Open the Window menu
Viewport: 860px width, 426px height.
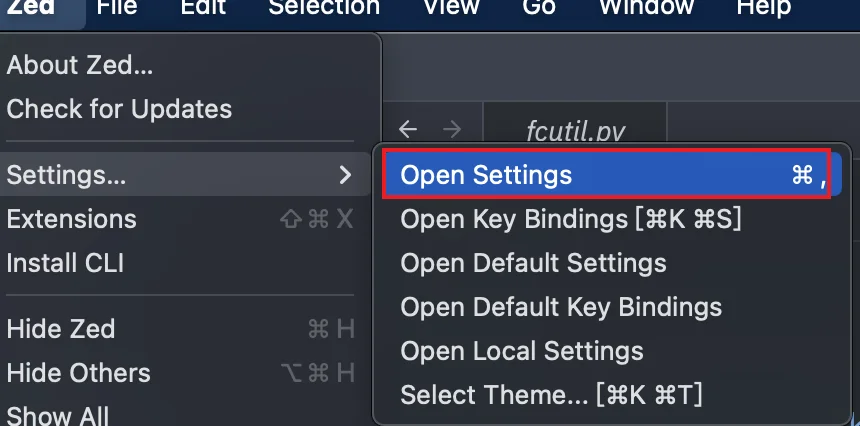tap(646, 8)
